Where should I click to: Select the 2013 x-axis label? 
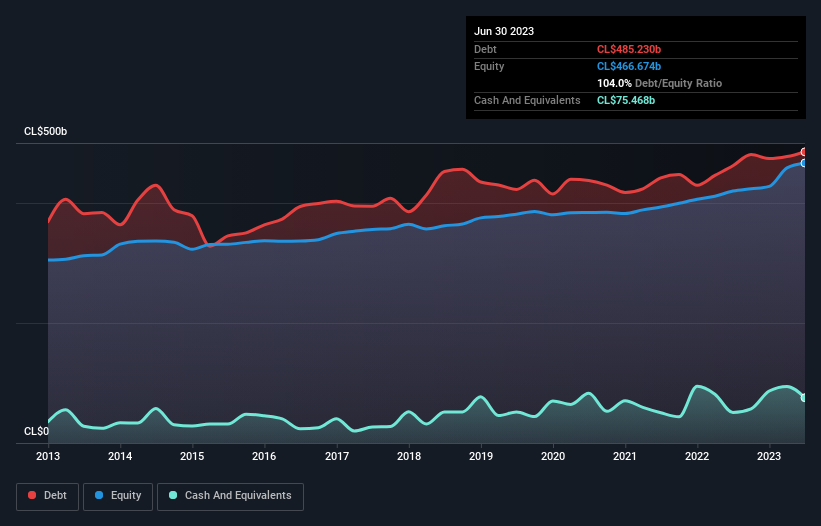pos(48,456)
